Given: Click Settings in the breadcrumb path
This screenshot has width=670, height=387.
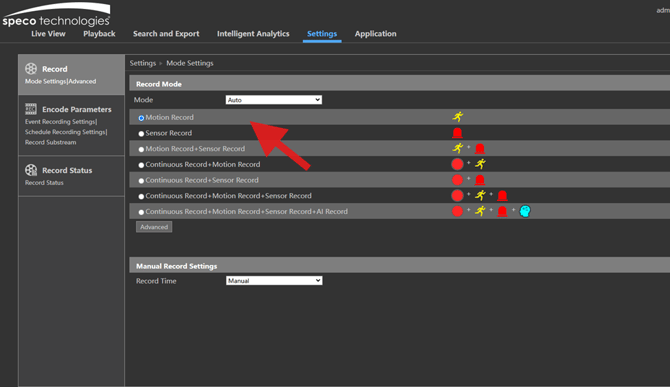Looking at the screenshot, I should coord(143,63).
